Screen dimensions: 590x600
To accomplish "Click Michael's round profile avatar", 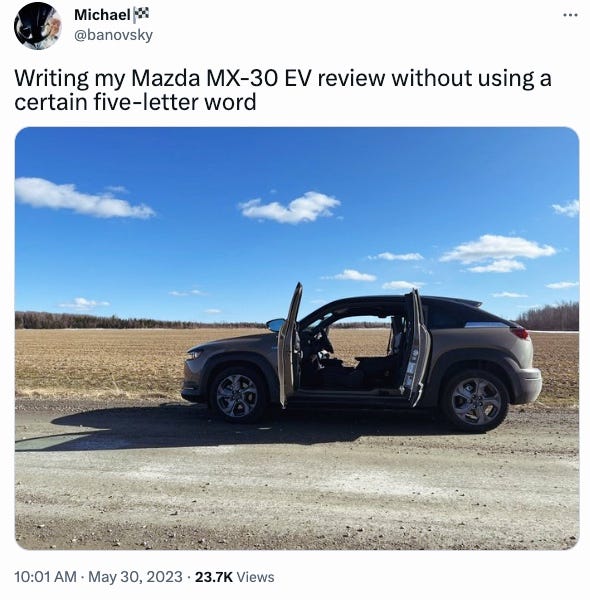I will 38,26.
